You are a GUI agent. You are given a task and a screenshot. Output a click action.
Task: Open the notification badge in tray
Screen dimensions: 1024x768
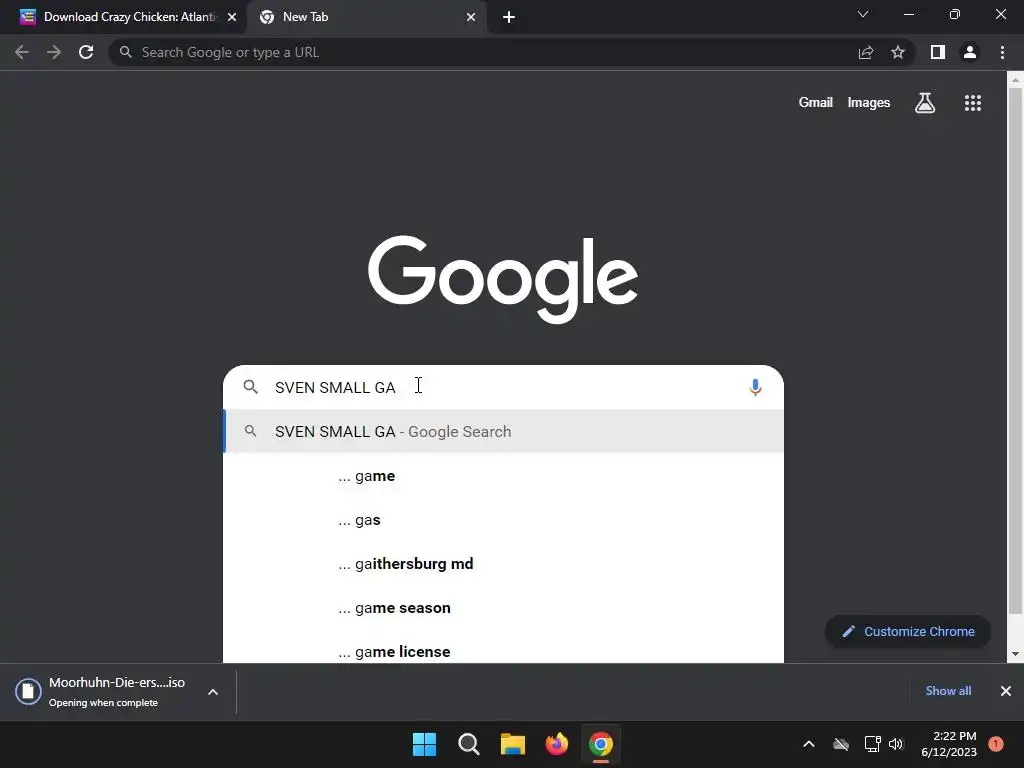point(995,744)
